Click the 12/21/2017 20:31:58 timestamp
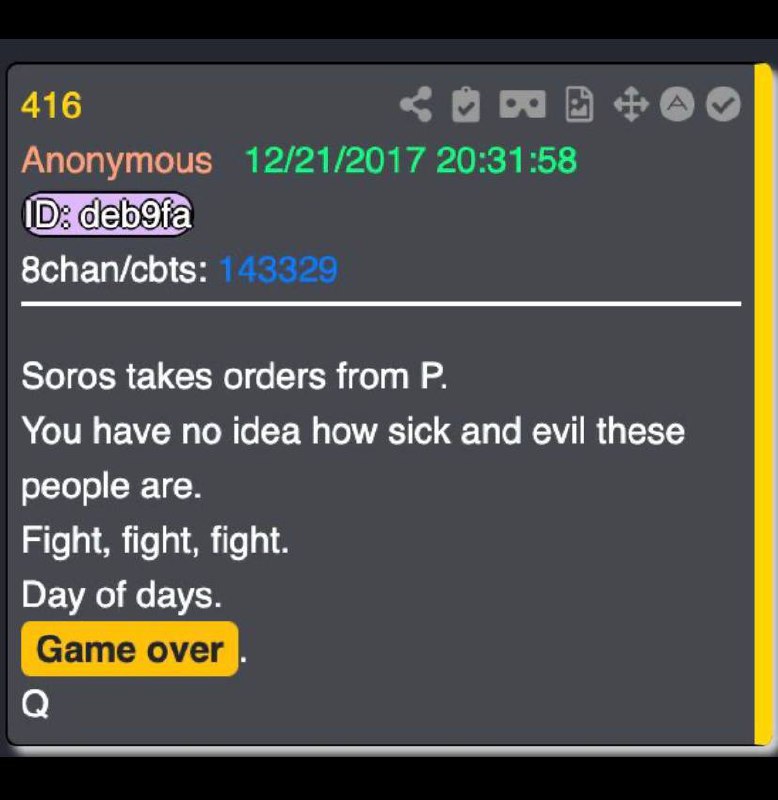Viewport: 778px width, 800px height. 411,160
